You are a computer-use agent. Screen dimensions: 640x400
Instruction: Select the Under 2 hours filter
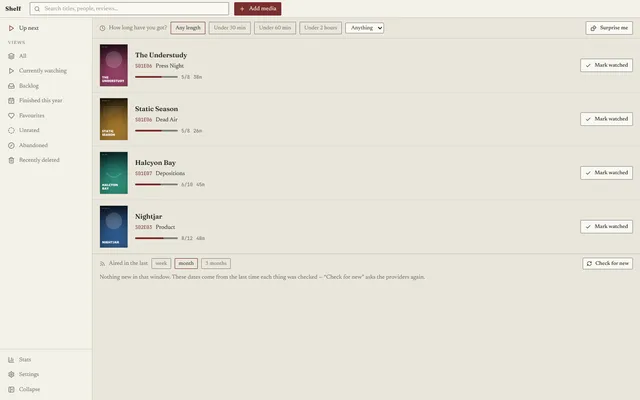tap(320, 28)
